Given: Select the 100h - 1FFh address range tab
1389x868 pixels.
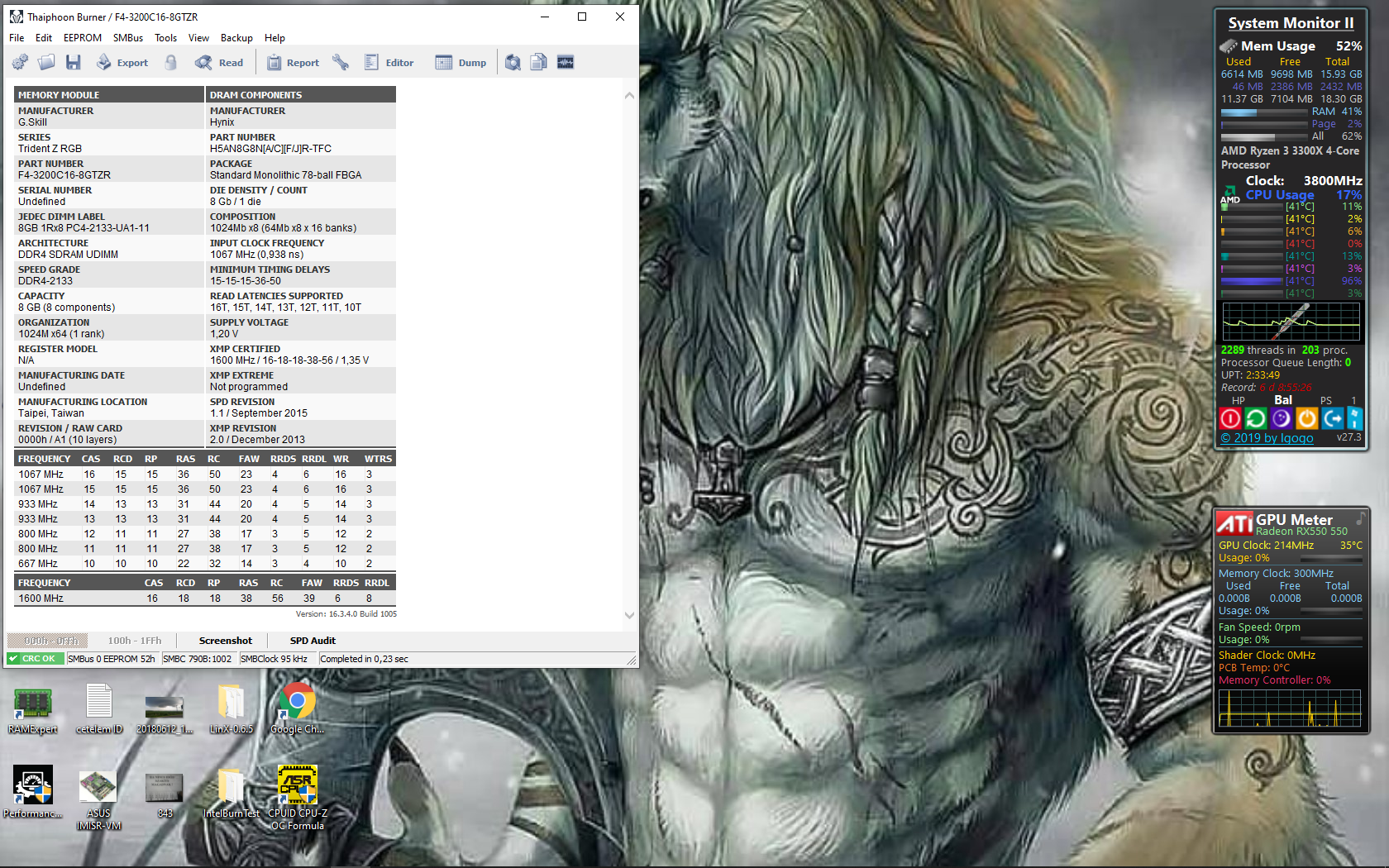Looking at the screenshot, I should 135,641.
